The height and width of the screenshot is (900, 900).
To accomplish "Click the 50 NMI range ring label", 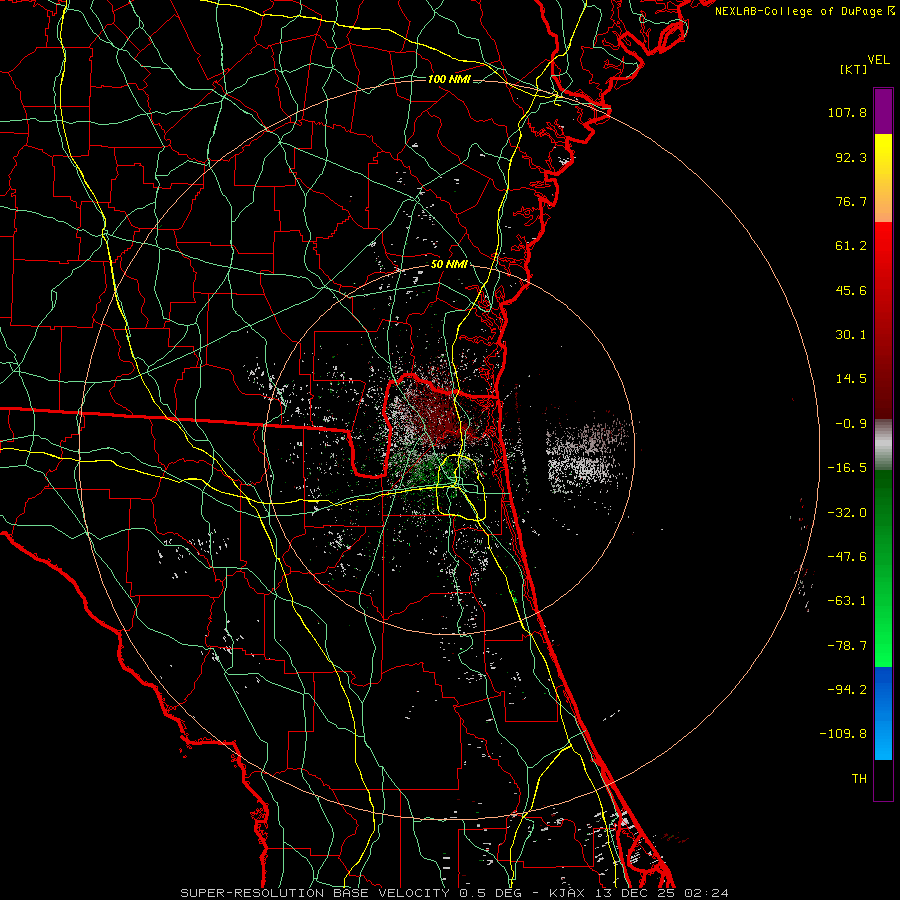I will pyautogui.click(x=449, y=265).
